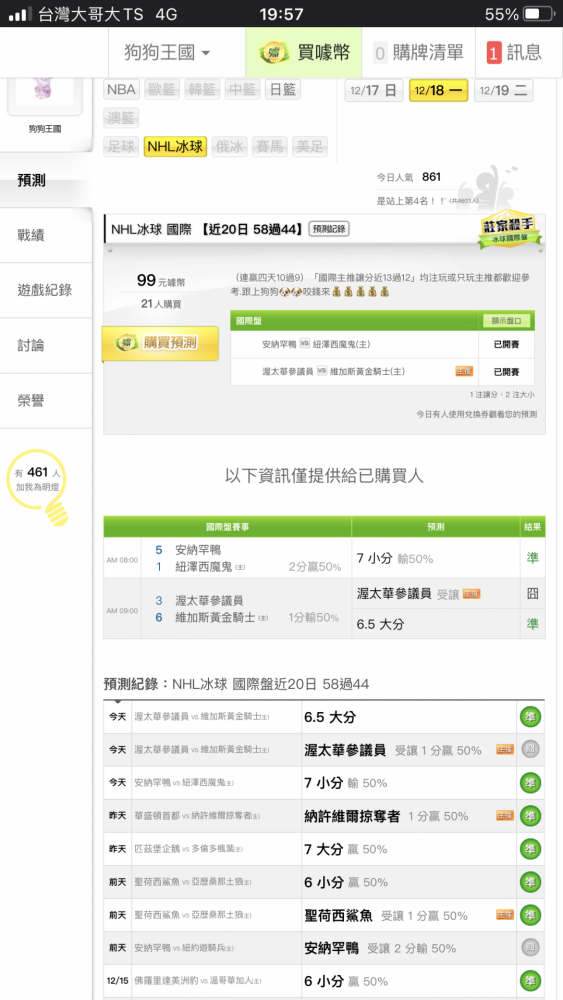Click 主推 tag in 聖荷西鯊魚 record row
This screenshot has width=563, height=1000.
pyautogui.click(x=505, y=915)
